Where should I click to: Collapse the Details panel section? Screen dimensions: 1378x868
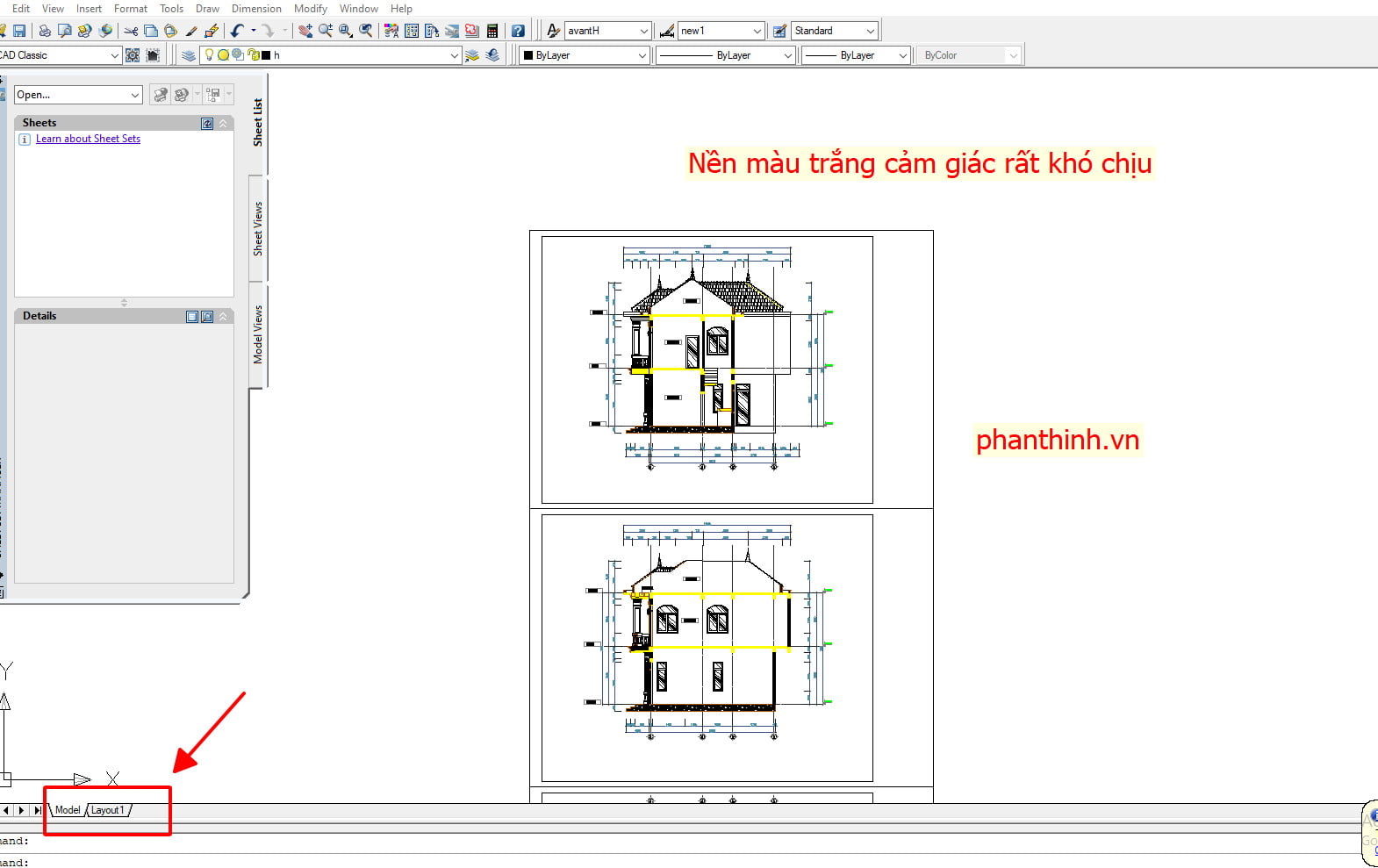223,317
